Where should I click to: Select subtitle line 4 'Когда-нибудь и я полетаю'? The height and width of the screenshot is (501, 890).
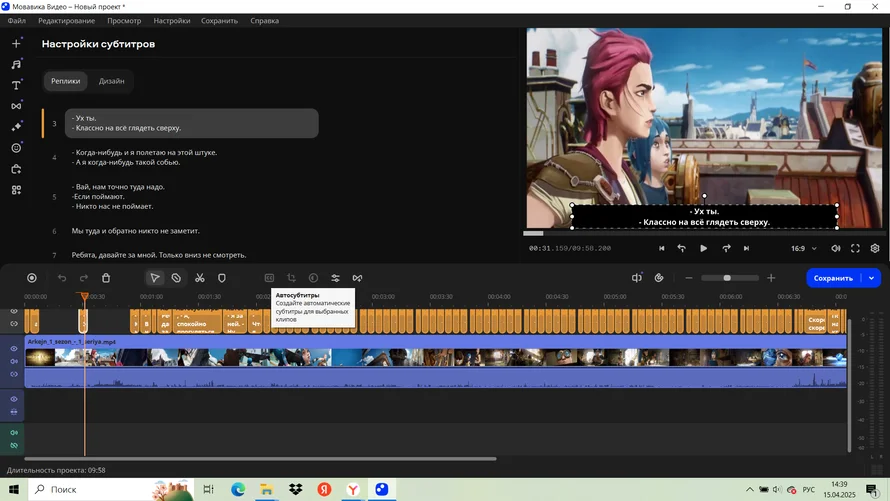point(144,157)
